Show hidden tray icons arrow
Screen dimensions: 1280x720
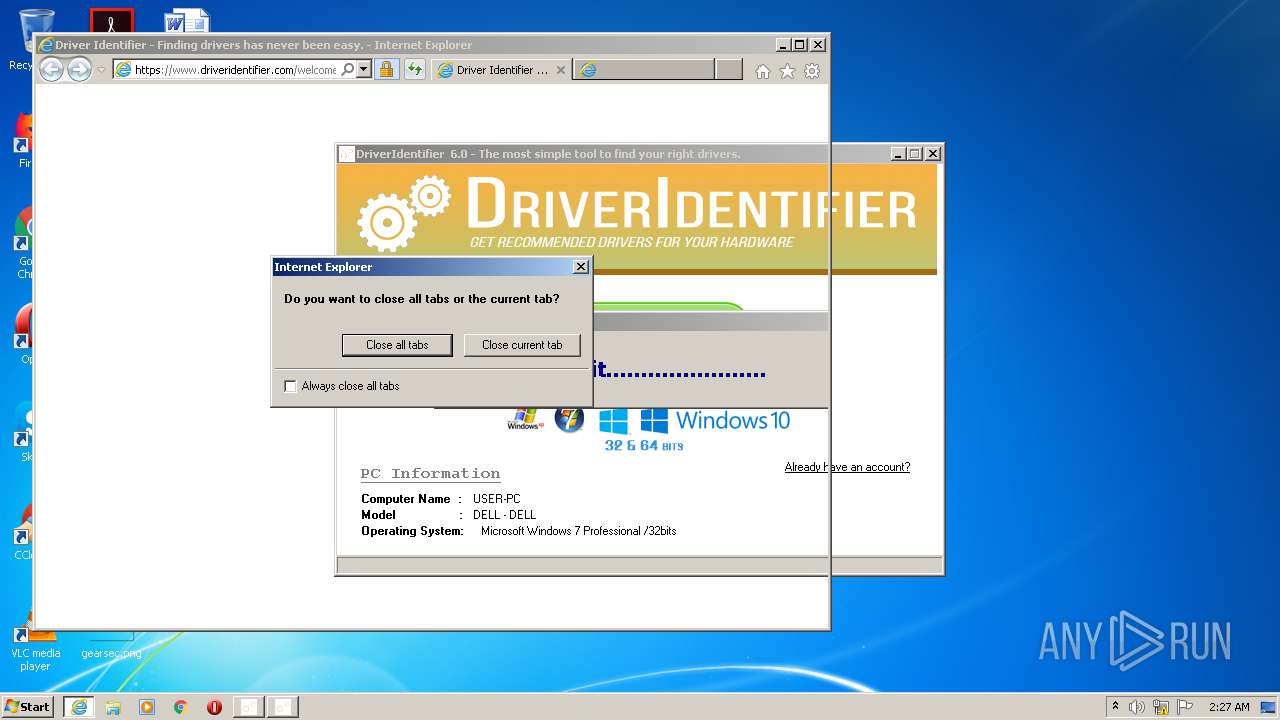[1115, 706]
